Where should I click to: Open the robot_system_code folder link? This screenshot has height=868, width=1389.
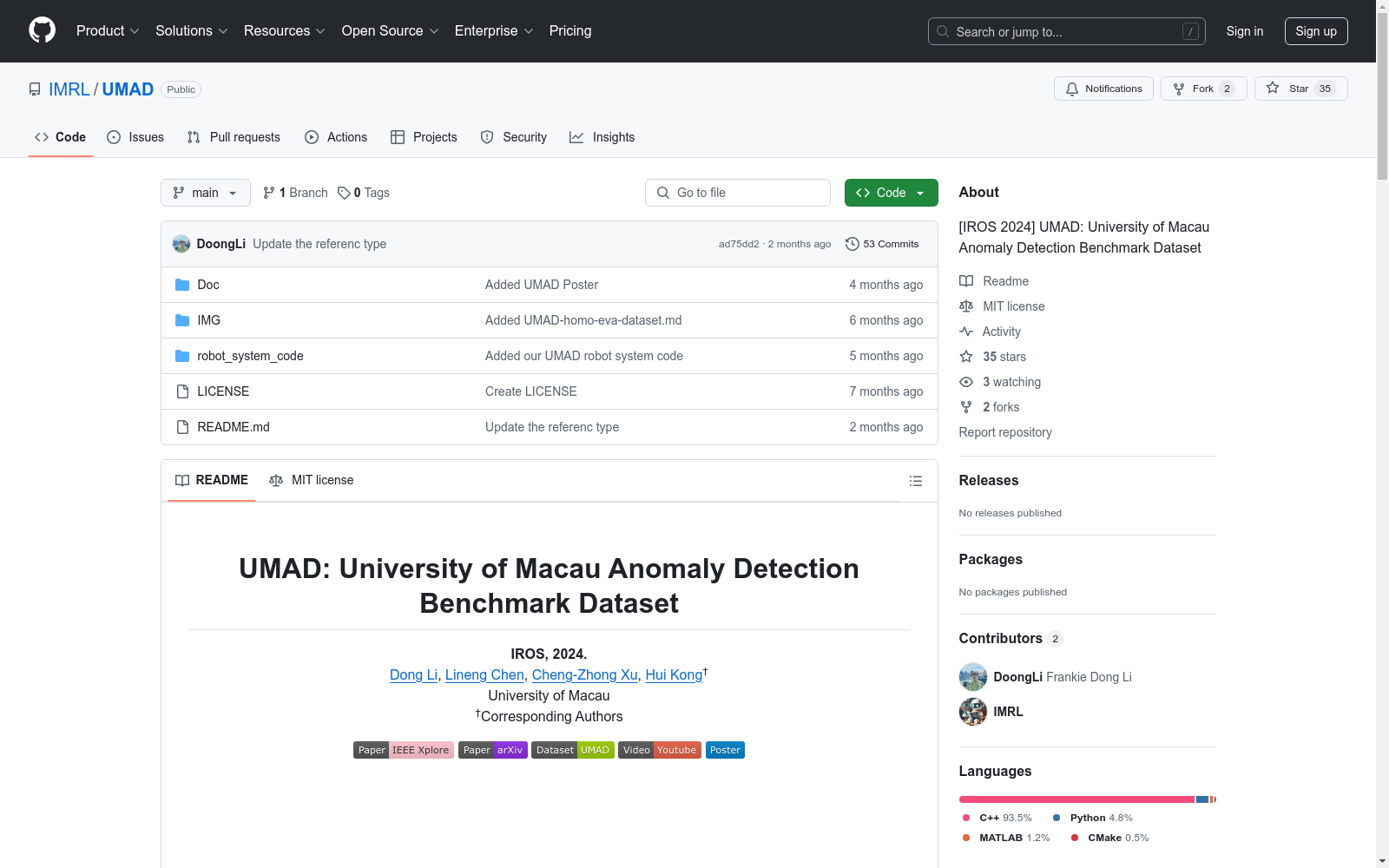click(x=250, y=356)
